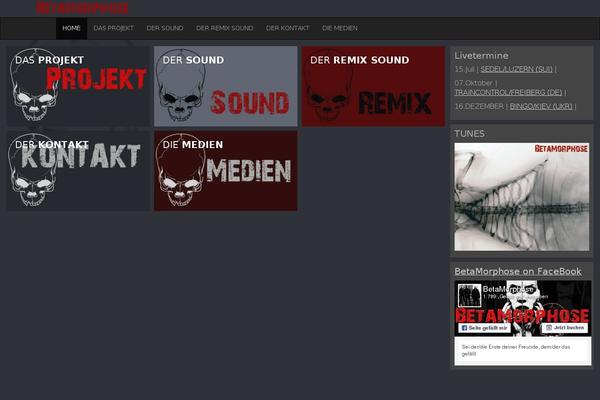600x400 pixels.
Task: Select DER SOUND in the navigation bar
Action: click(165, 28)
